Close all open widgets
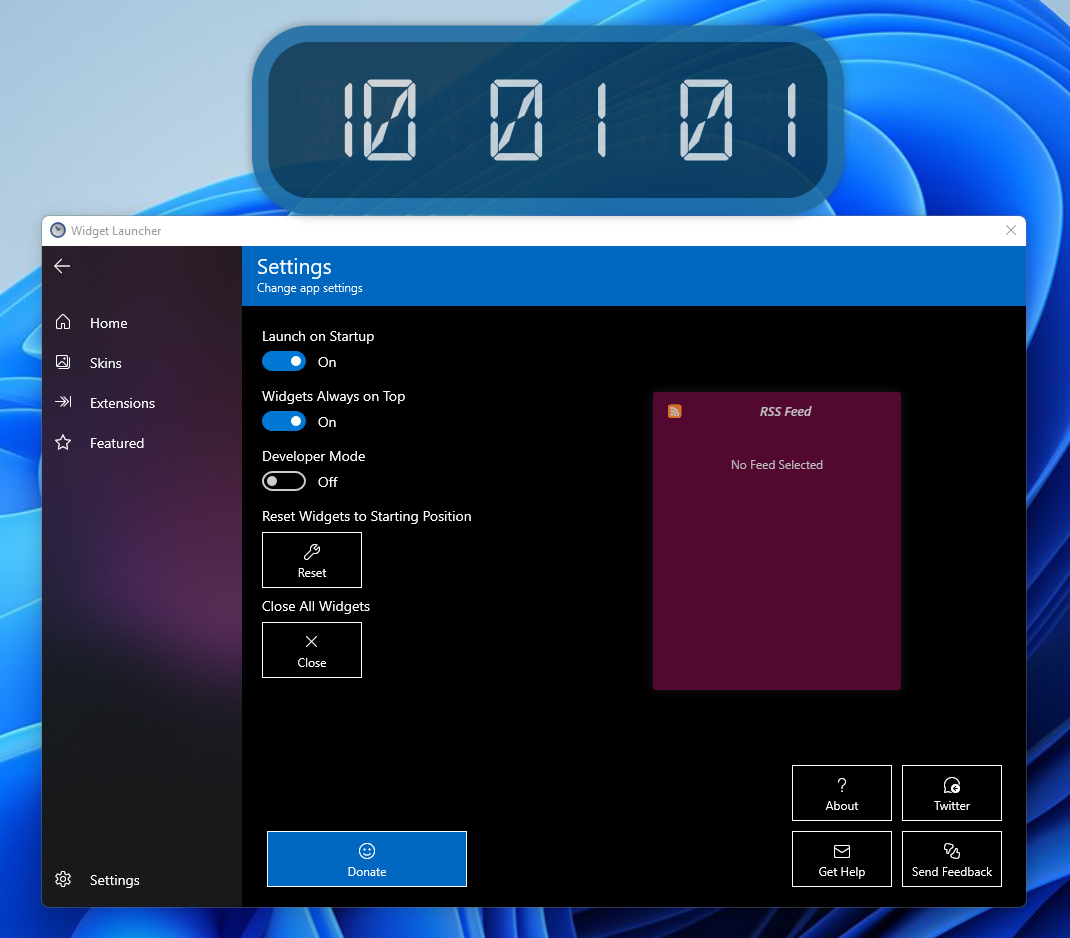 [x=311, y=650]
